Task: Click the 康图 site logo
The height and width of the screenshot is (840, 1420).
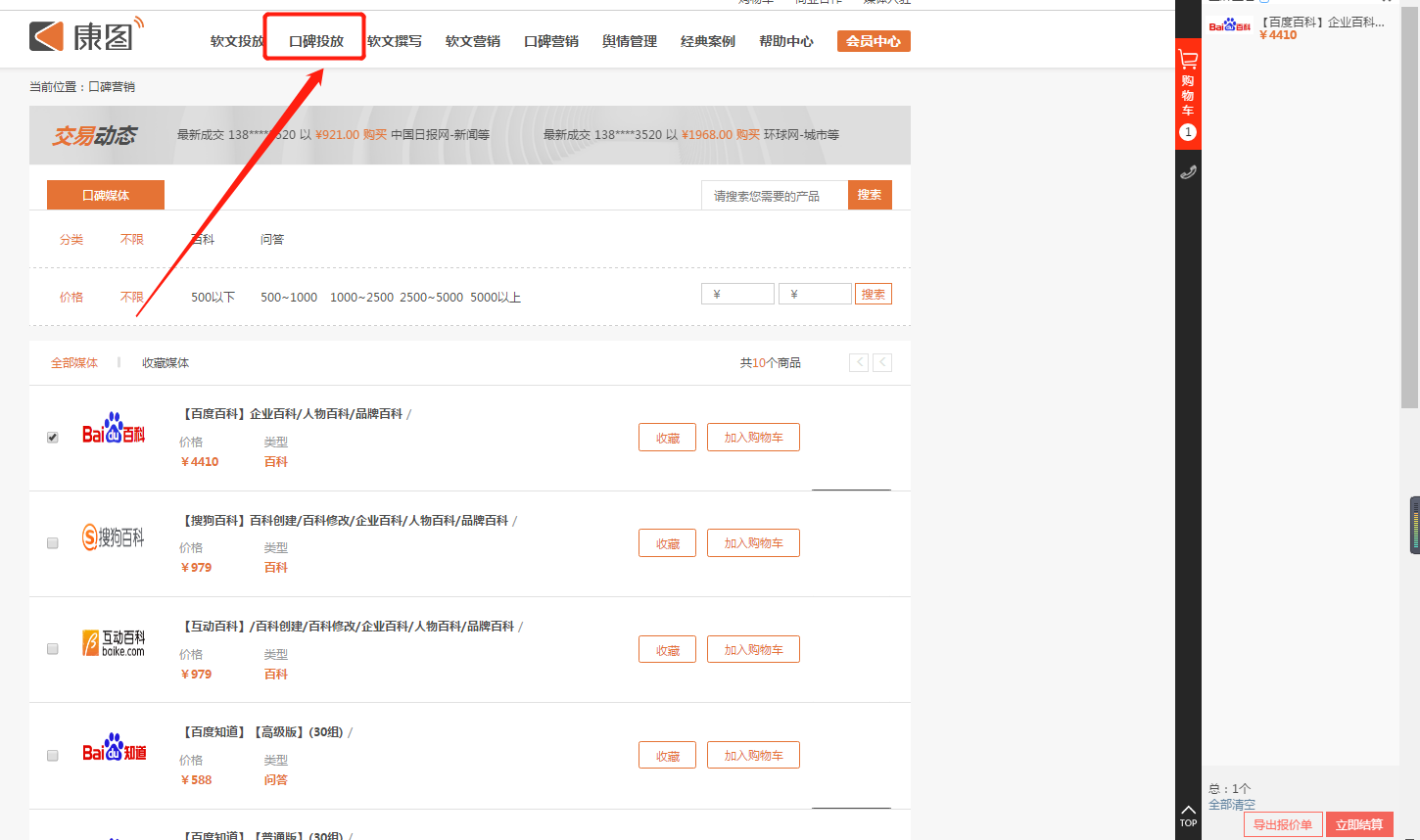Action: [x=87, y=35]
